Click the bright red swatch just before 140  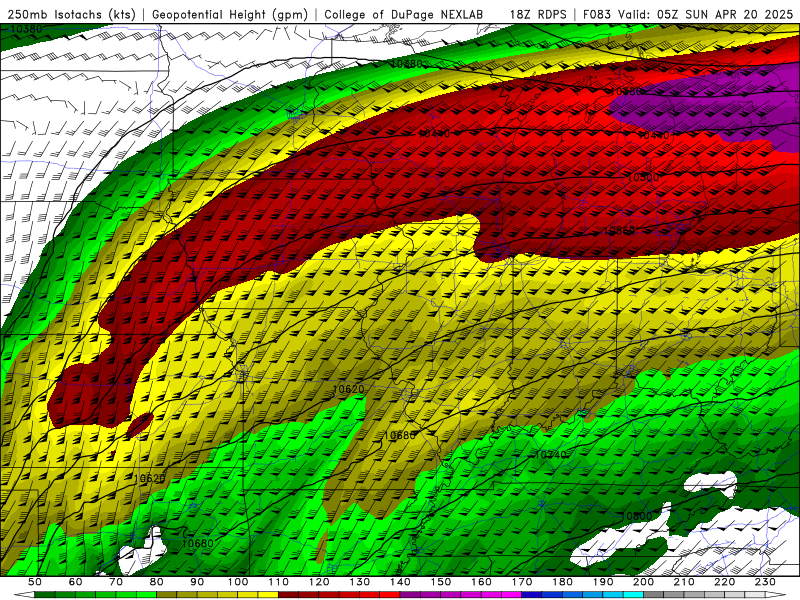pyautogui.click(x=390, y=594)
